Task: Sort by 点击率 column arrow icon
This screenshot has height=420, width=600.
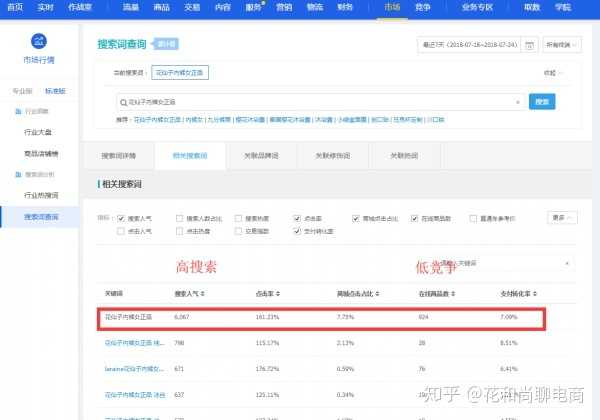Action: point(274,295)
